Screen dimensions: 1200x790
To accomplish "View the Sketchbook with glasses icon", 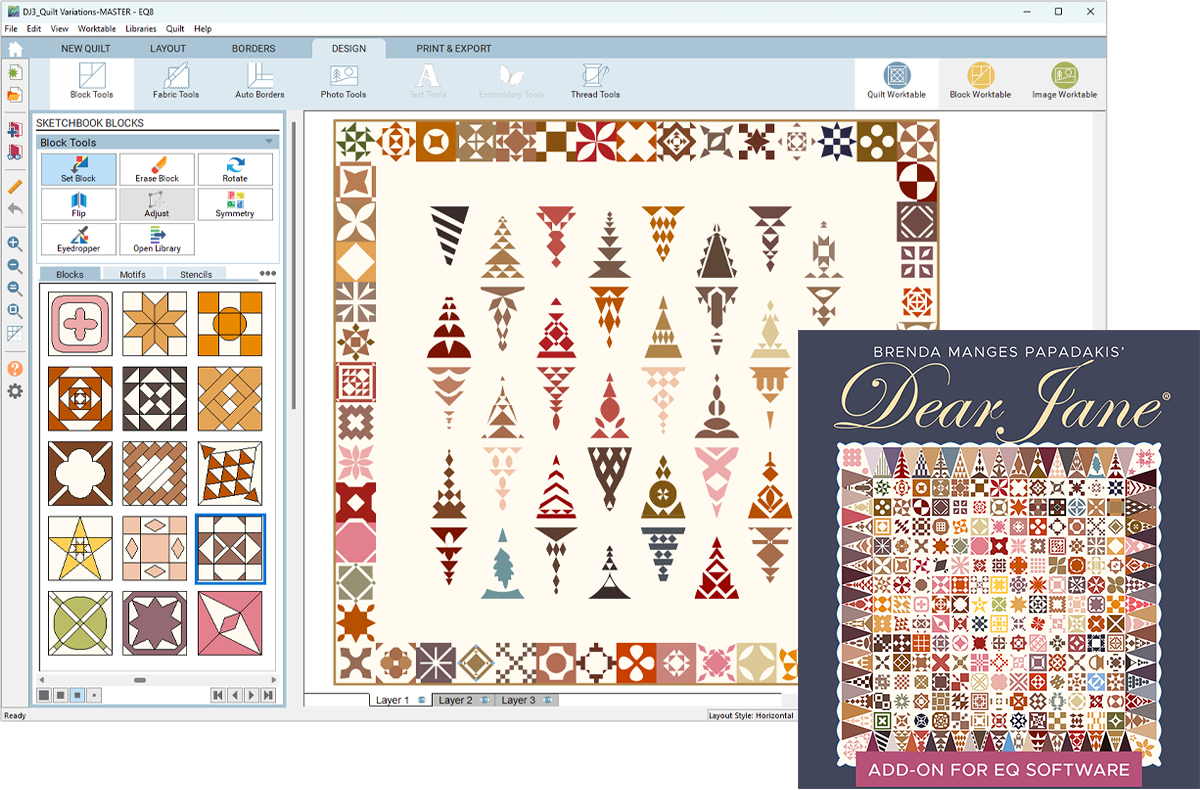I will tap(15, 153).
